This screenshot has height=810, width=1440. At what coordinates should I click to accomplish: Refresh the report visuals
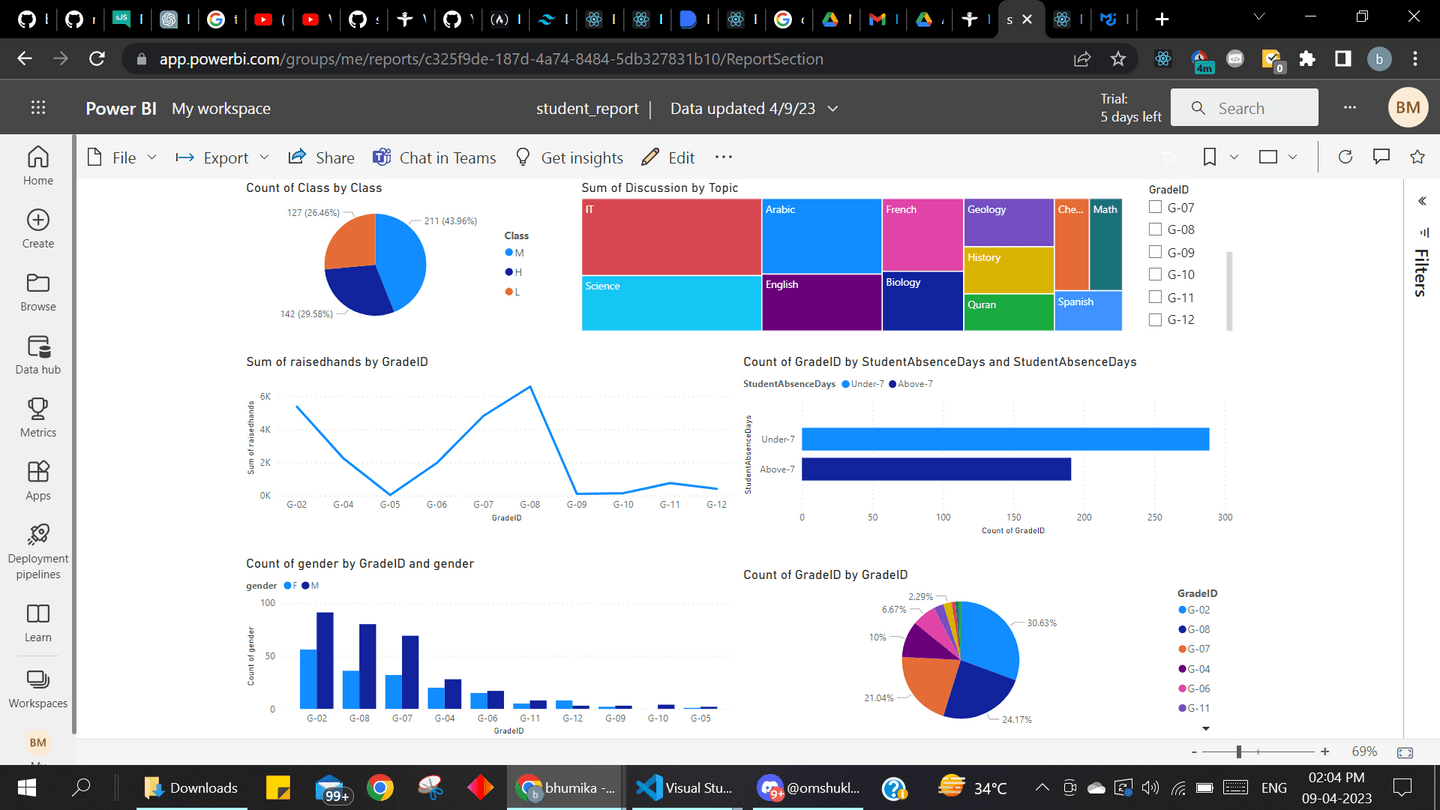(1345, 157)
